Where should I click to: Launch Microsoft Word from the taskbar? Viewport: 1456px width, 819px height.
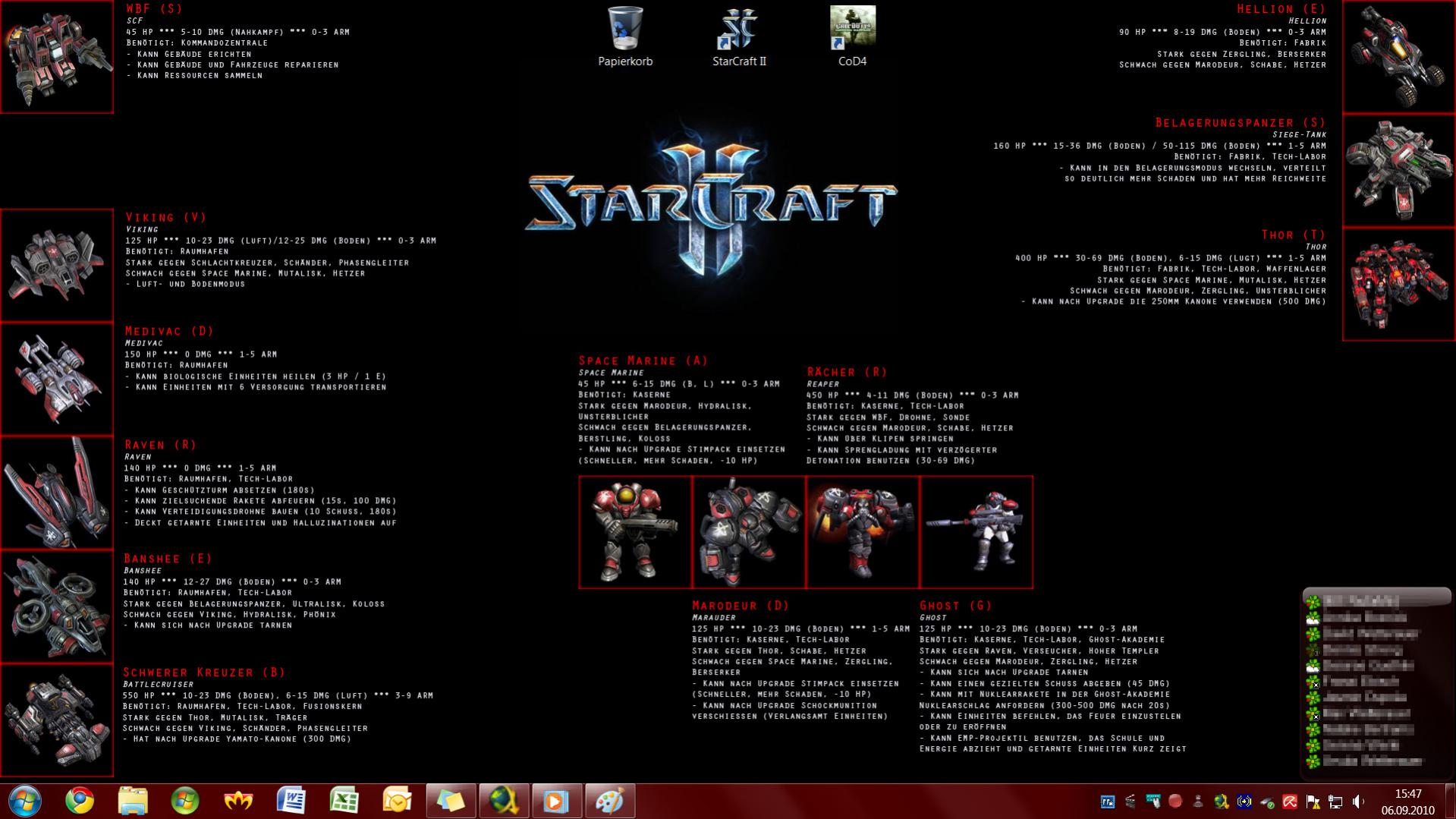(291, 801)
